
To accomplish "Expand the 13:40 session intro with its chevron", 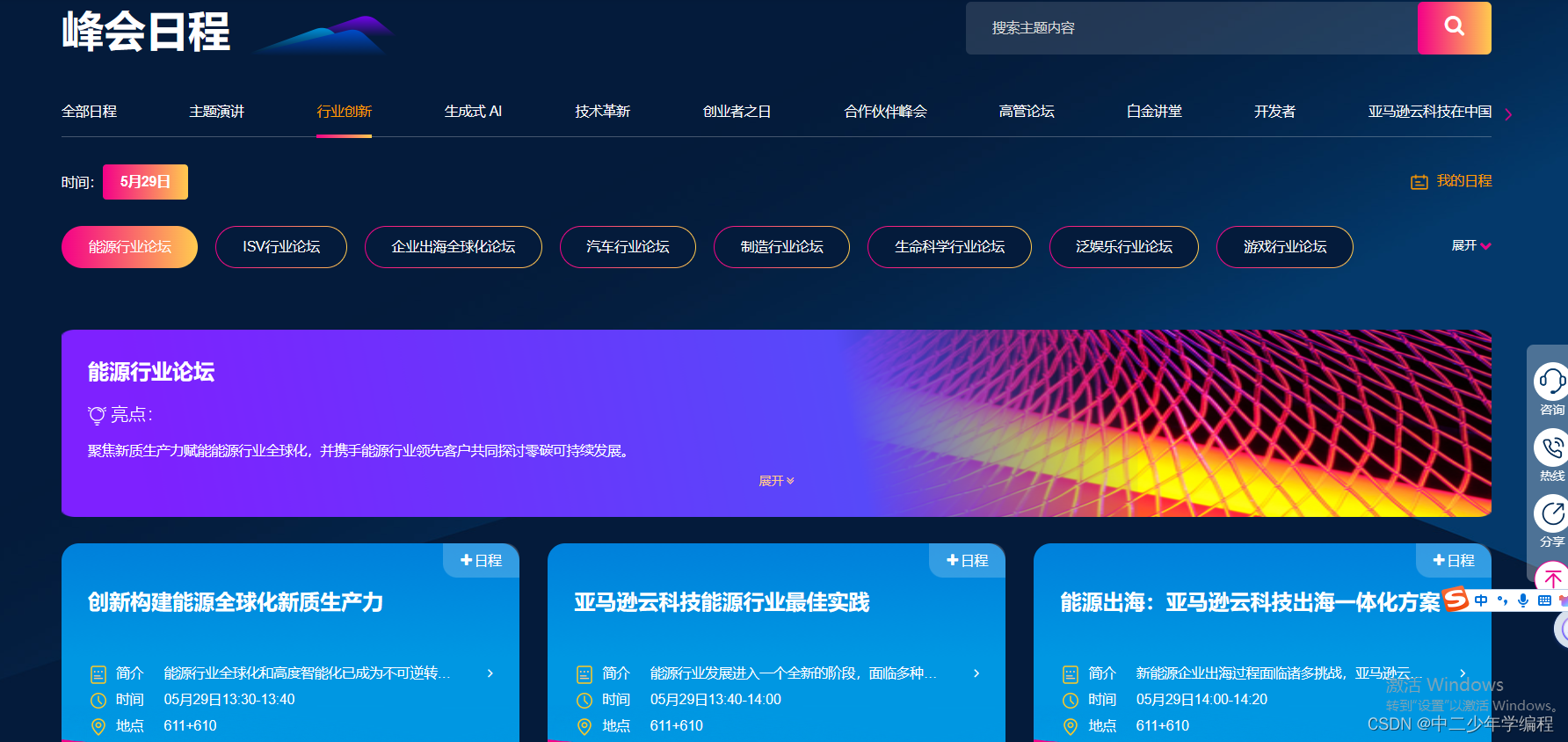I will [x=976, y=673].
